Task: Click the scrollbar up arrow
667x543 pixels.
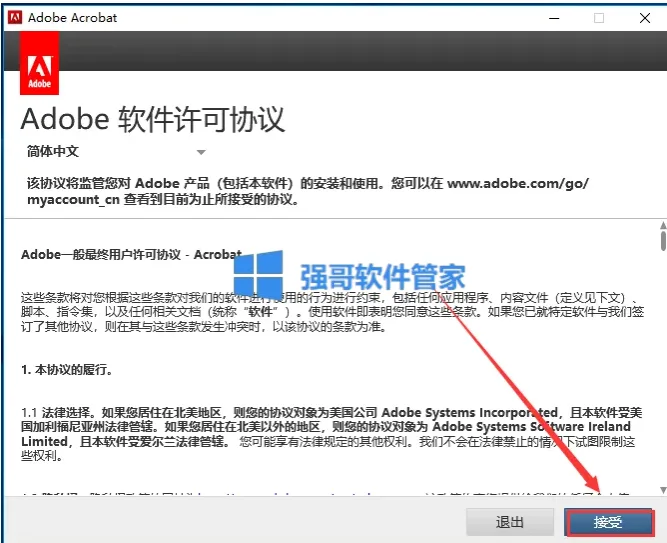Action: pyautogui.click(x=663, y=225)
